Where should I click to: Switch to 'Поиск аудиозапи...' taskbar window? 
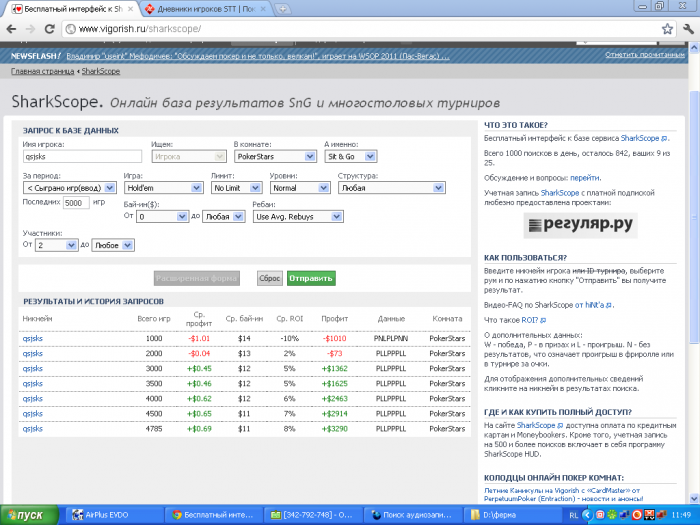(412, 515)
